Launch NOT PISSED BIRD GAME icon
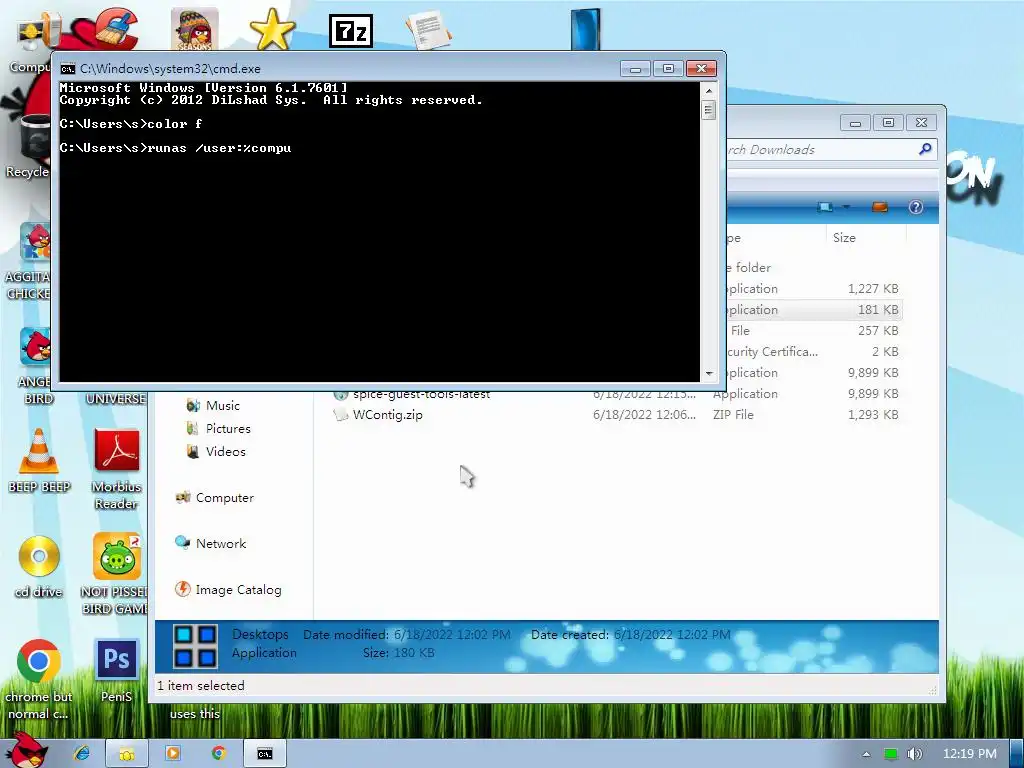The width and height of the screenshot is (1024, 768). coord(116,573)
